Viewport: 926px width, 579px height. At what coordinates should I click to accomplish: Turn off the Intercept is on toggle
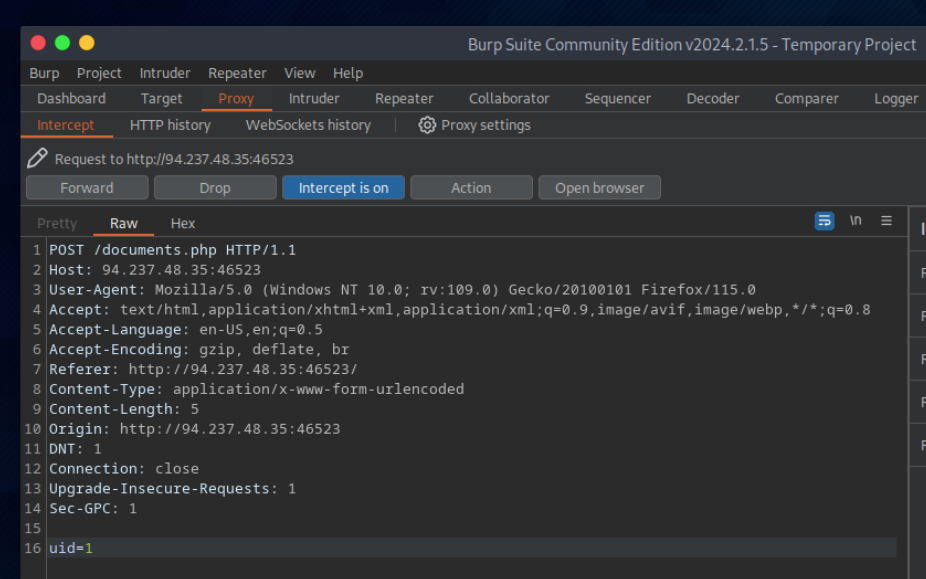[343, 188]
